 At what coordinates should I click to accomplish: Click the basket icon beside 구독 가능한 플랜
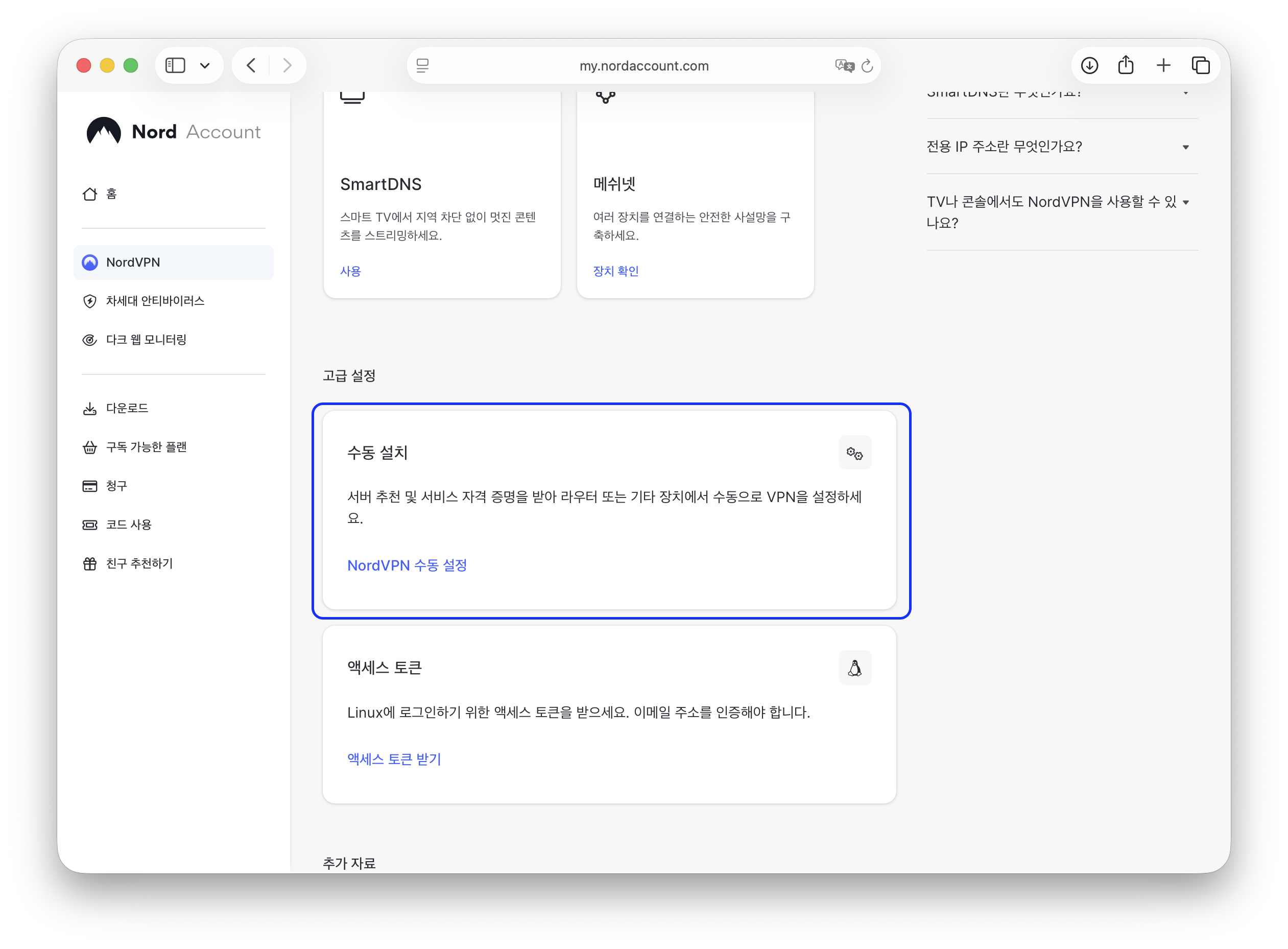point(89,447)
